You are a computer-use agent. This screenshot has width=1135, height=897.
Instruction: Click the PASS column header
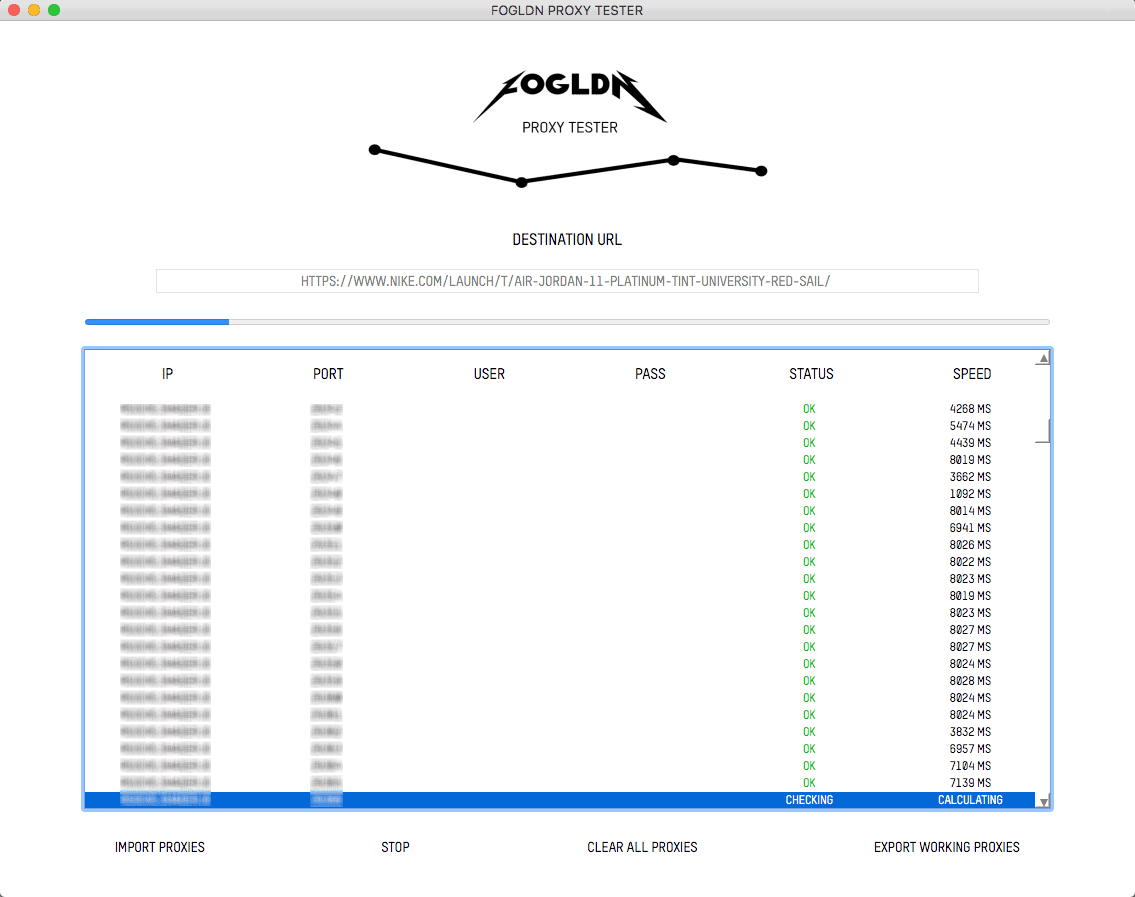[x=650, y=374]
